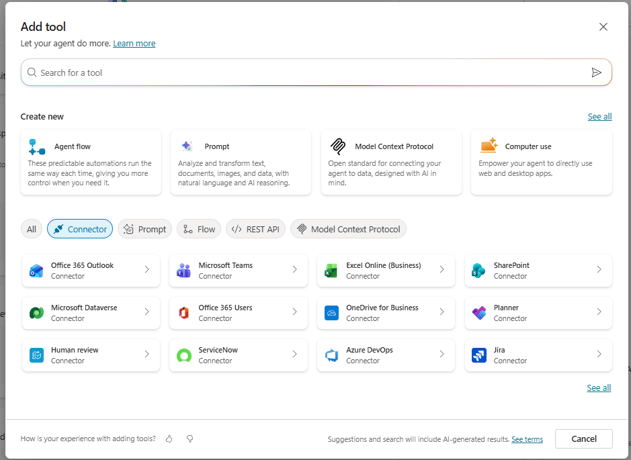Expand the Planner connector chevron
The image size is (631, 460).
click(x=599, y=312)
